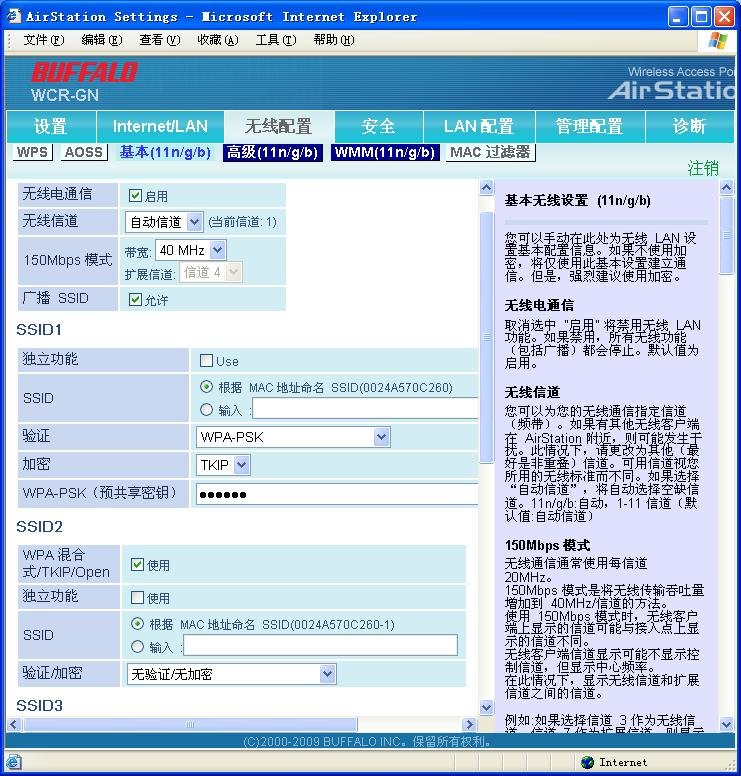Open the 收藏(A) menu
The width and height of the screenshot is (741, 776).
click(217, 40)
